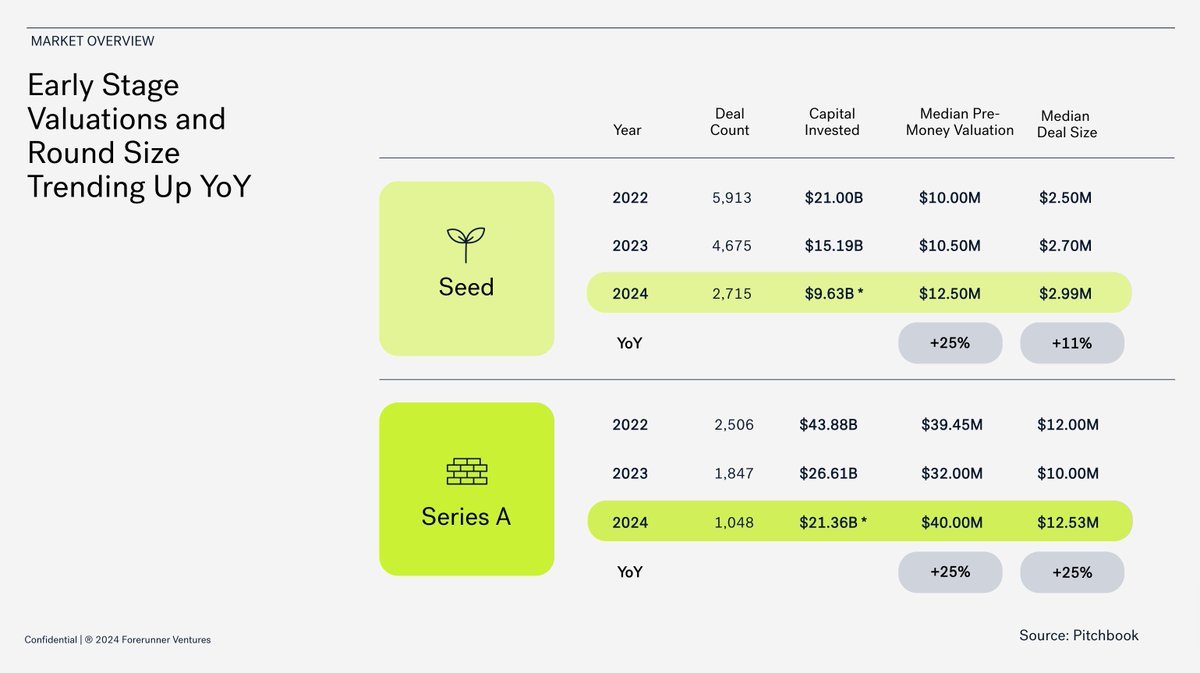Image resolution: width=1200 pixels, height=673 pixels.
Task: Click the Median Deal Size column header
Action: [x=1066, y=124]
